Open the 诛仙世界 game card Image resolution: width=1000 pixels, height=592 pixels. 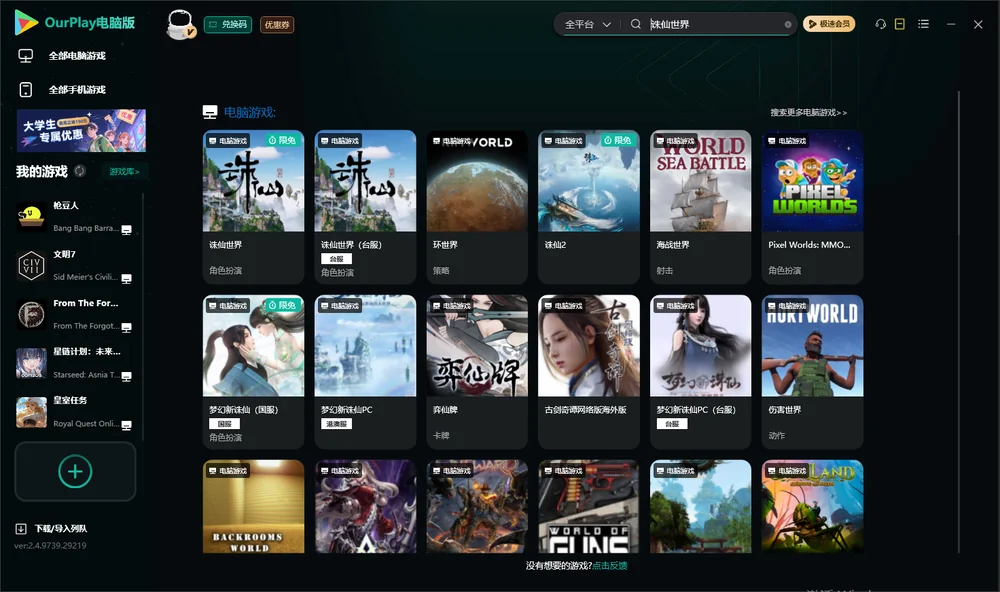[x=253, y=207]
